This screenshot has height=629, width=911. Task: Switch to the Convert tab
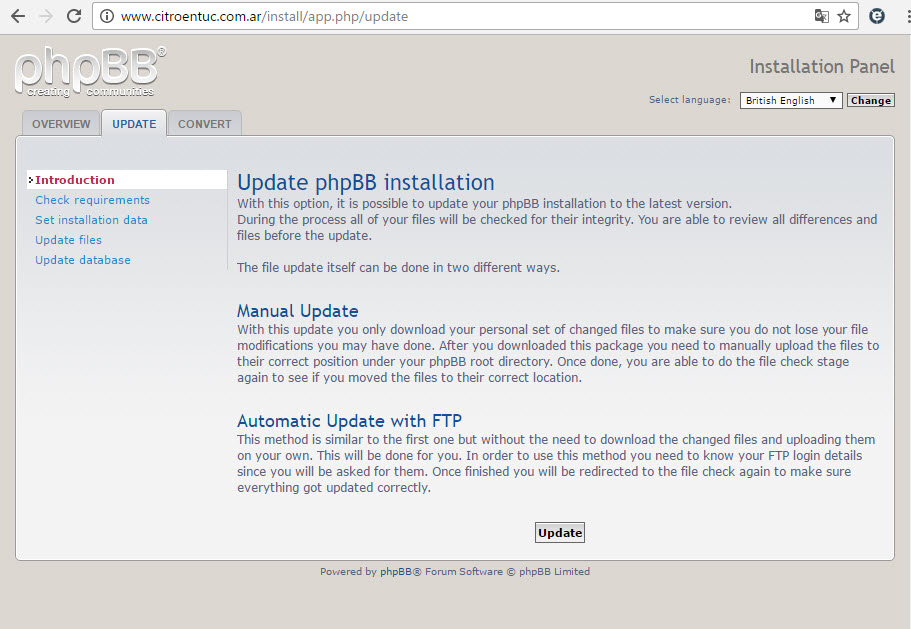click(x=204, y=124)
